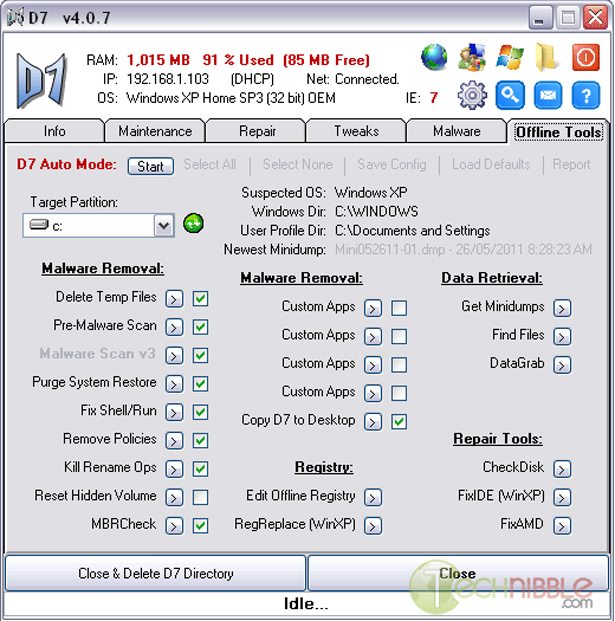The width and height of the screenshot is (615, 621).
Task: Open the Target Partition drive dropdown
Action: pos(164,226)
